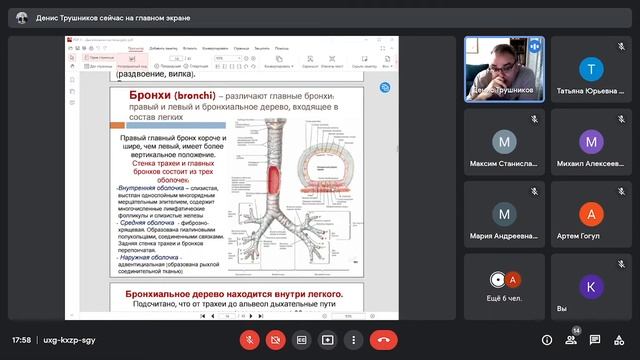Leave the call with the red hang-up button
The image size is (640, 360).
(383, 340)
